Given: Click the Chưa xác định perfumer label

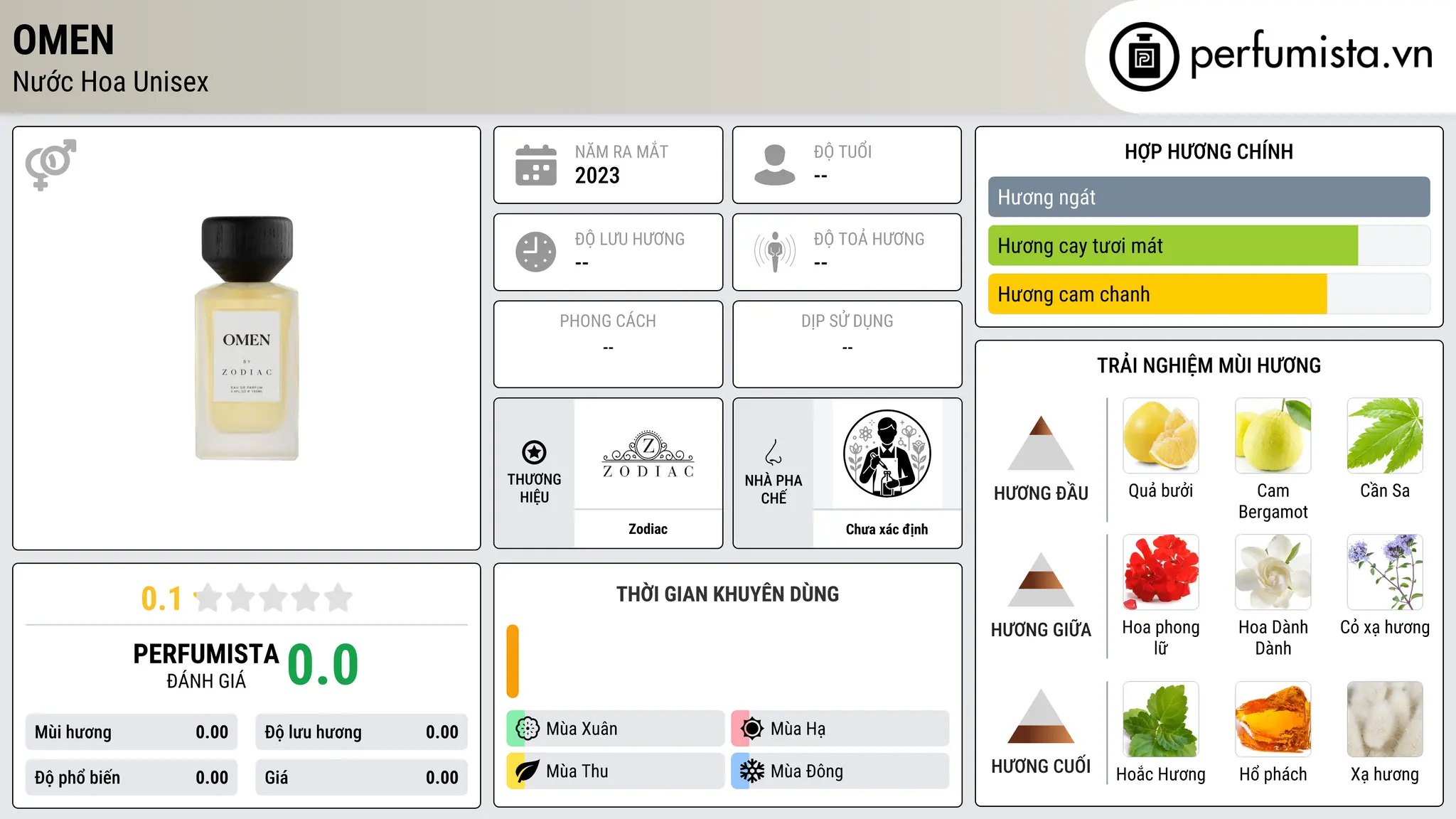Looking at the screenshot, I should tap(887, 529).
